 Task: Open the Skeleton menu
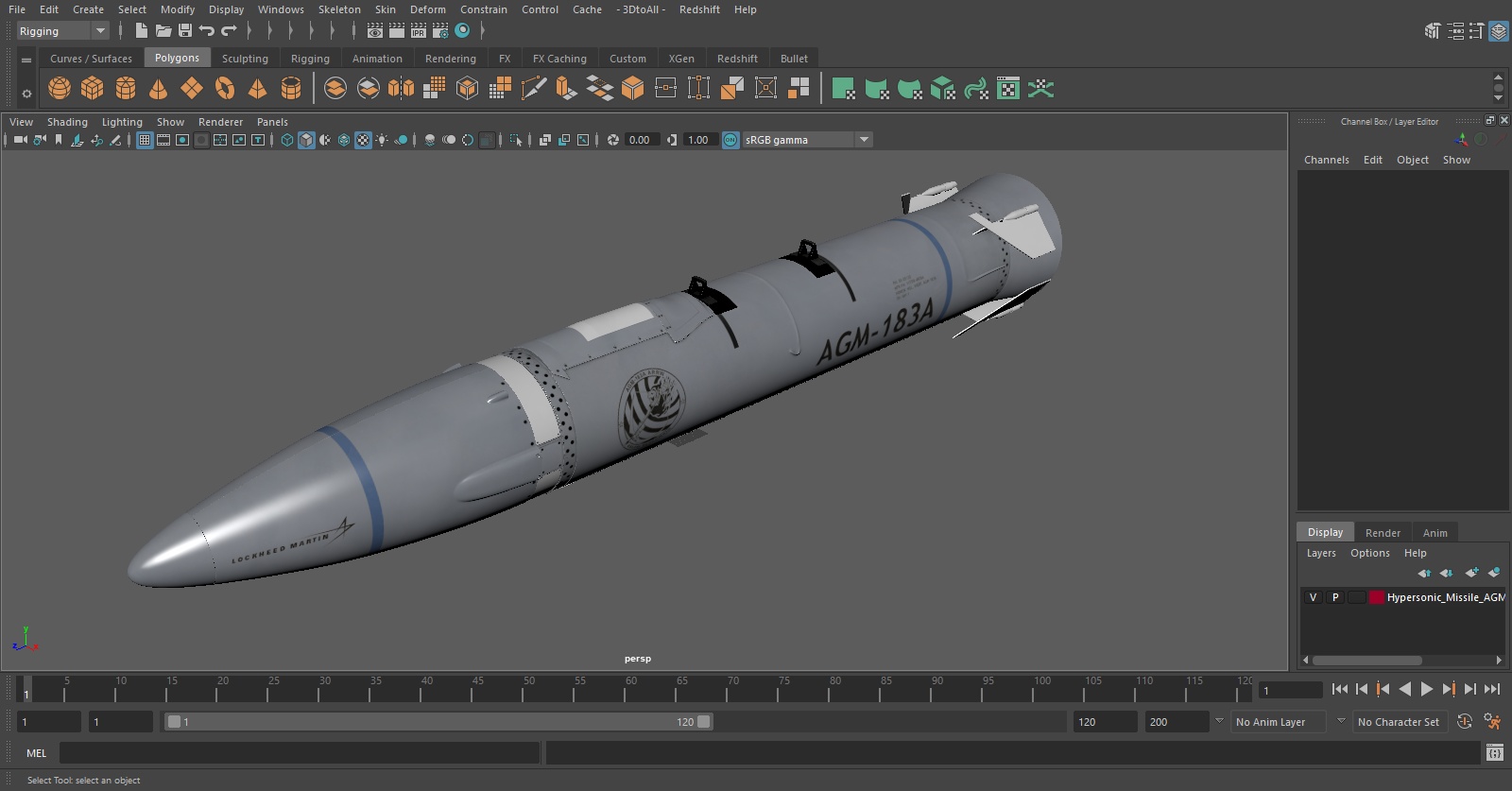(339, 9)
